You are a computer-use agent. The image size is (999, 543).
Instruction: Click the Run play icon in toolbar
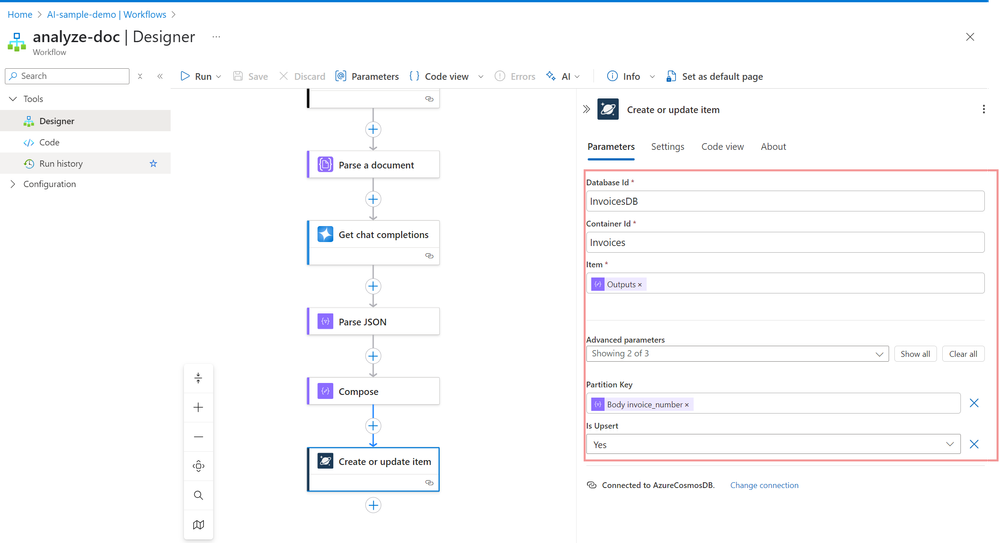tap(185, 76)
